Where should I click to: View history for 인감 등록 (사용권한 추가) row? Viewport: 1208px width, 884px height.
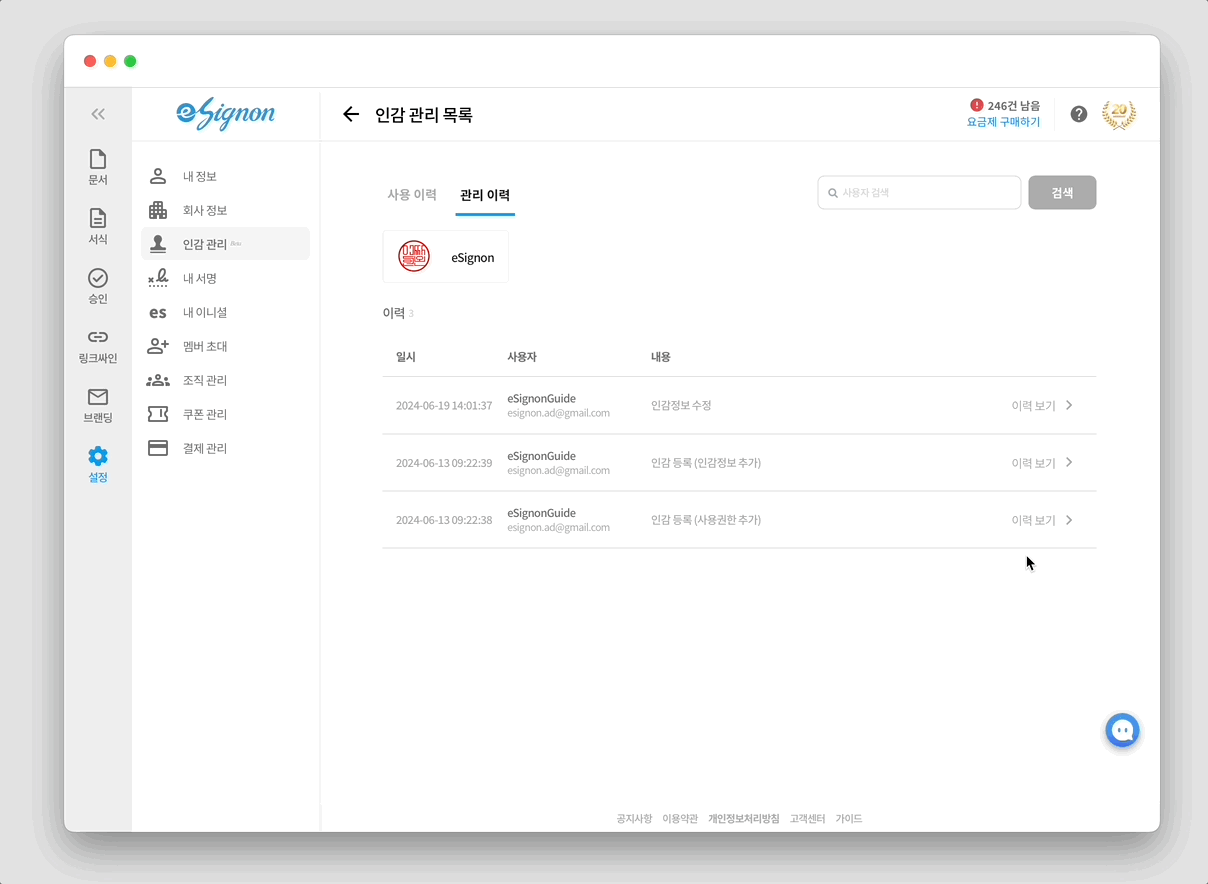pyautogui.click(x=1042, y=520)
